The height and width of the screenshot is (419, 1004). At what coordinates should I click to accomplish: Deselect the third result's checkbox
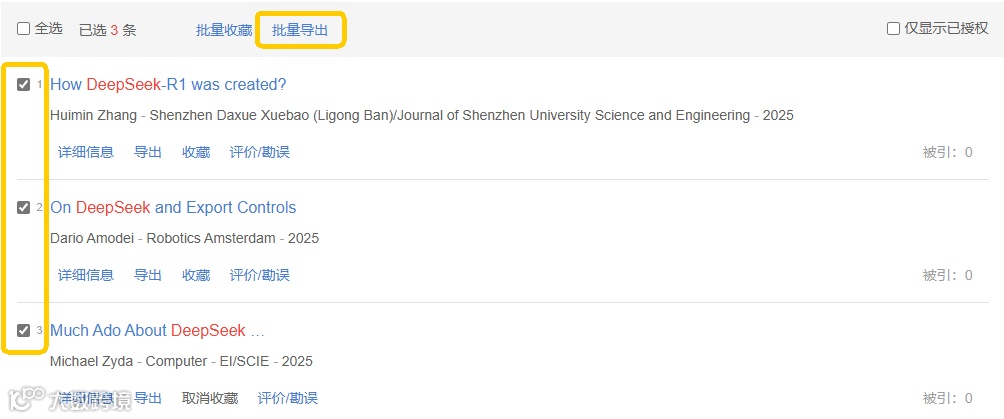point(24,331)
